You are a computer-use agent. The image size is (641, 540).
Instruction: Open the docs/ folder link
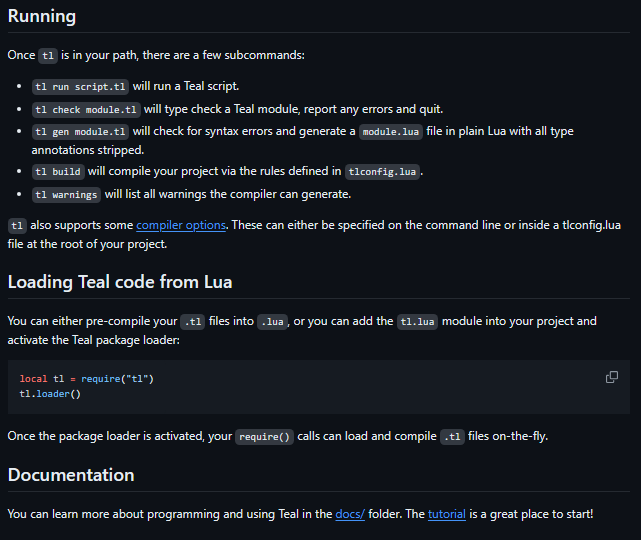point(350,513)
